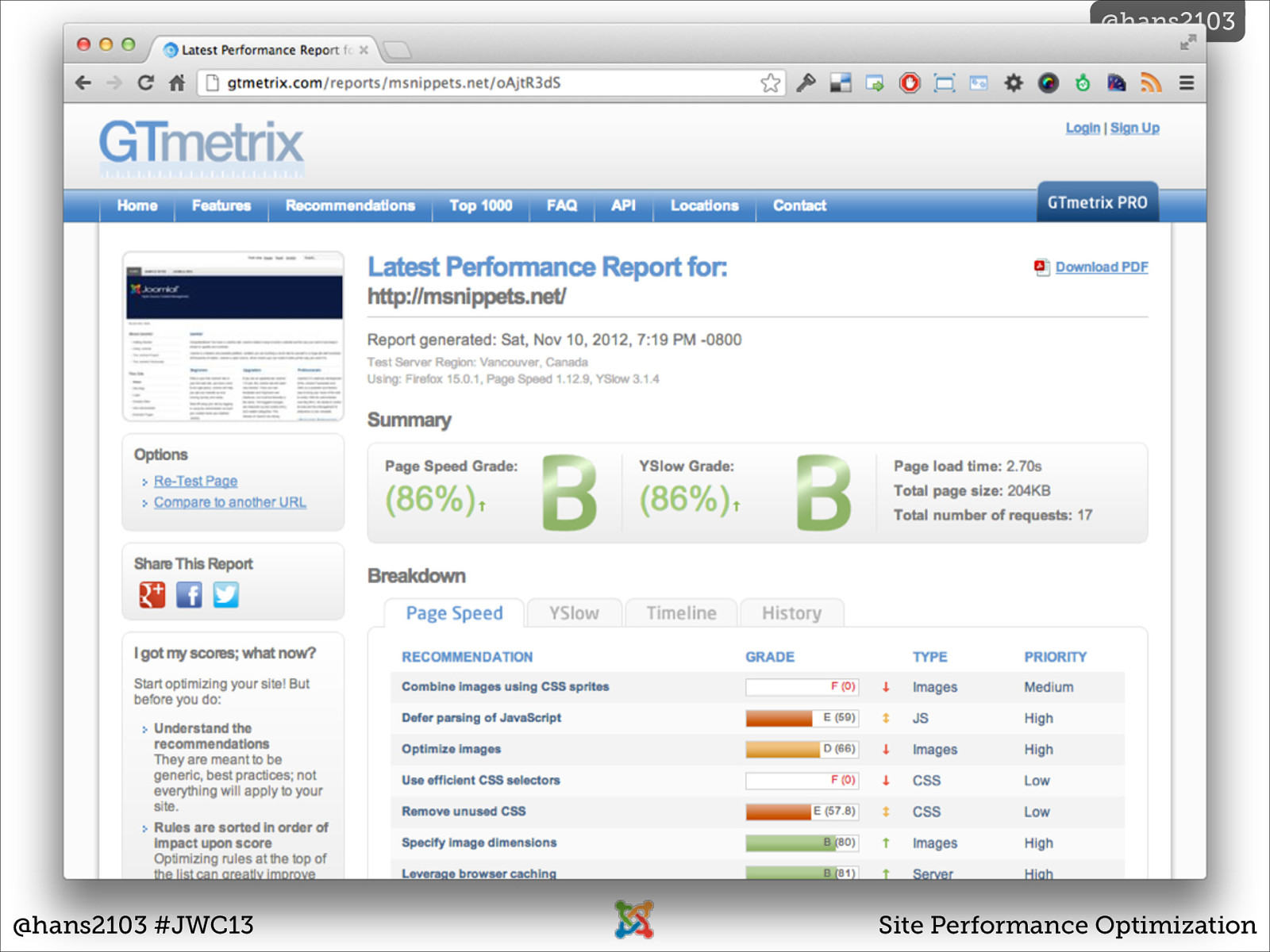Click the Download PDF link
Screen dimensions: 1270x952
pyautogui.click(x=1102, y=267)
